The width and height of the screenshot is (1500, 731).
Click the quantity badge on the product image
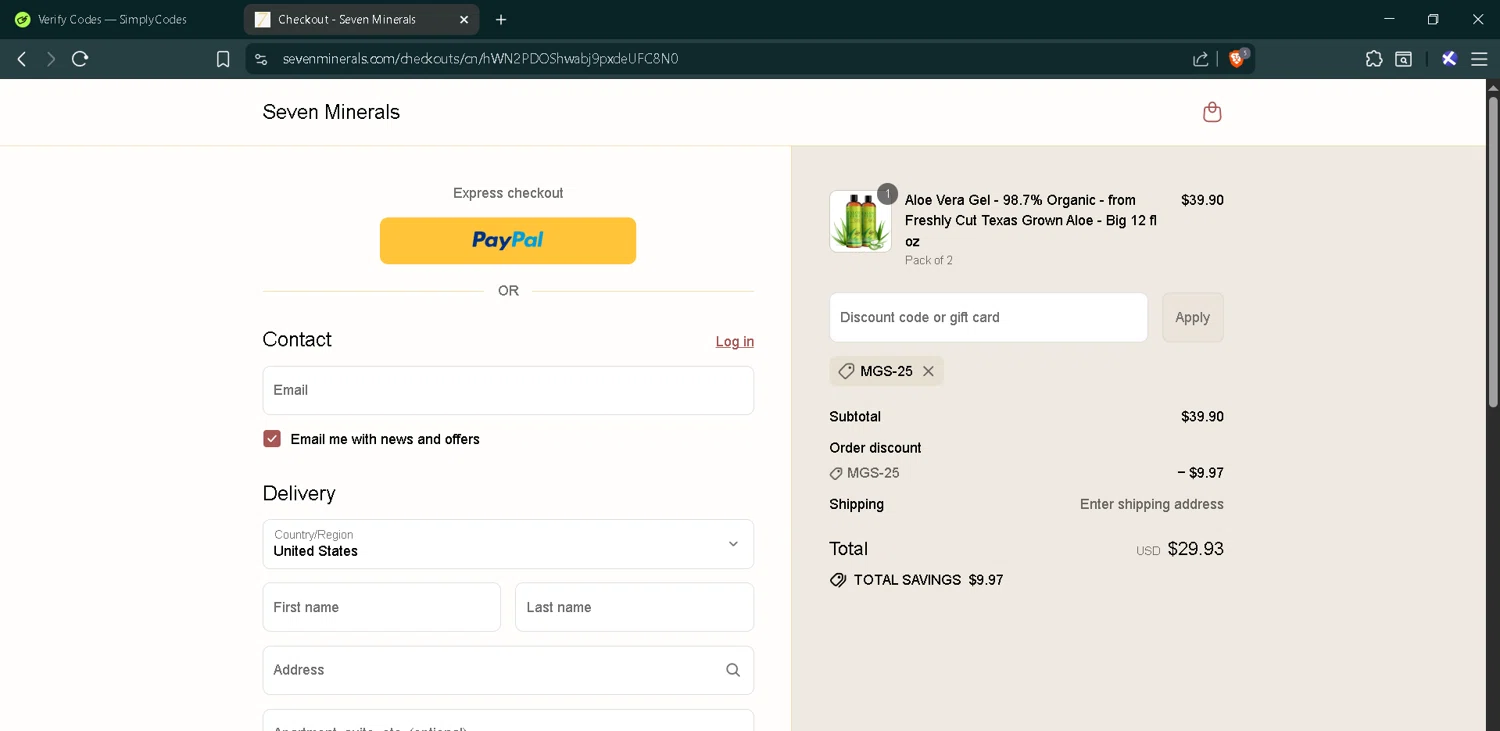887,194
